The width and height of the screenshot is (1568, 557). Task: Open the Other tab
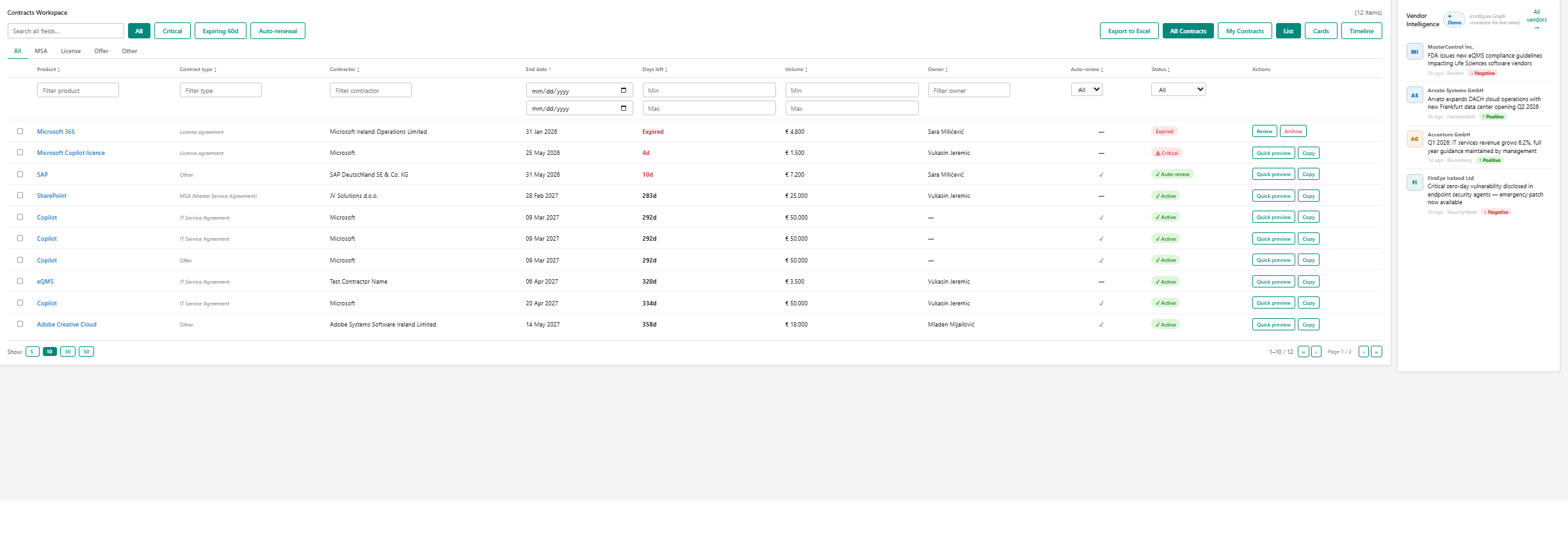point(129,51)
